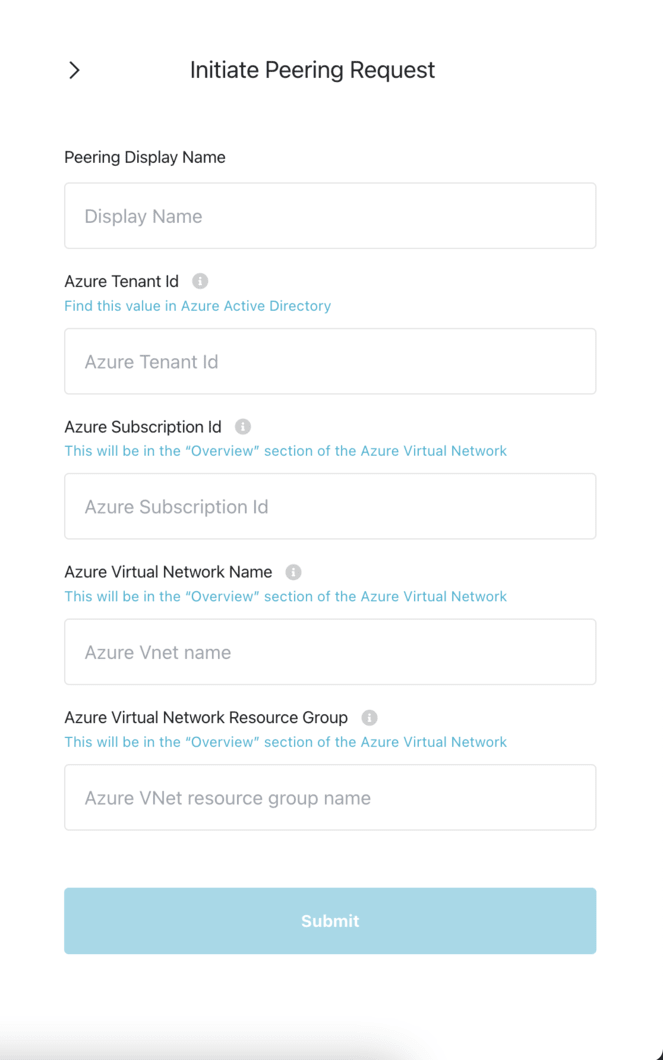Click the Overview hint link under Virtual Network Name
This screenshot has height=1060, width=663.
(x=285, y=596)
